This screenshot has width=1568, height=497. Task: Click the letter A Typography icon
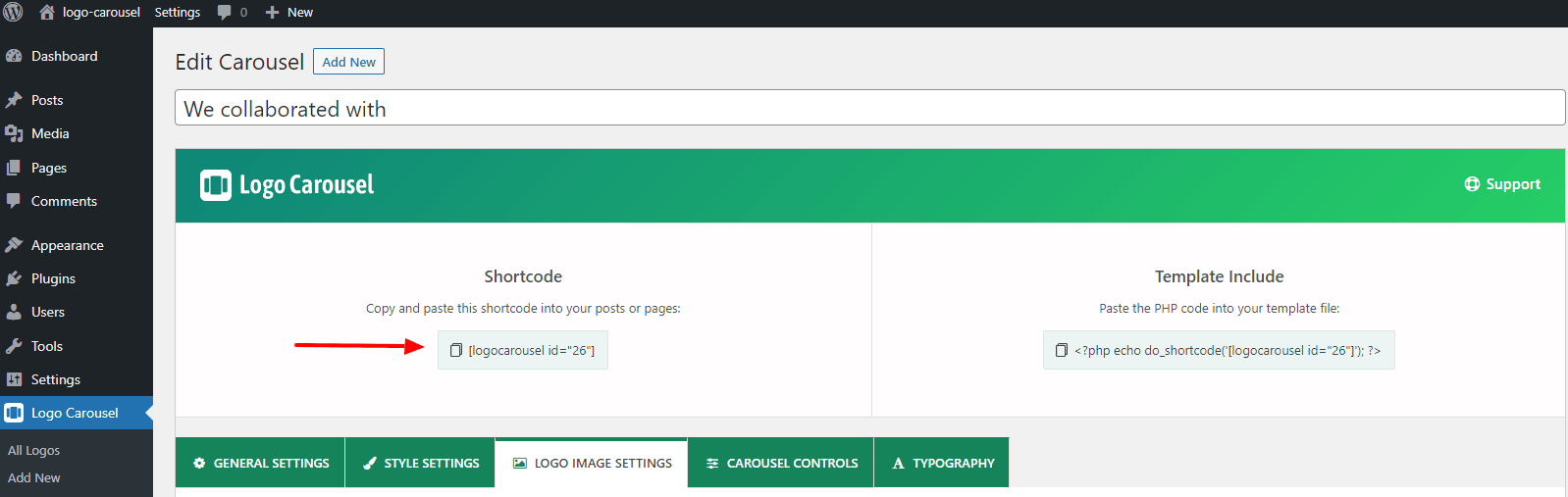(898, 463)
